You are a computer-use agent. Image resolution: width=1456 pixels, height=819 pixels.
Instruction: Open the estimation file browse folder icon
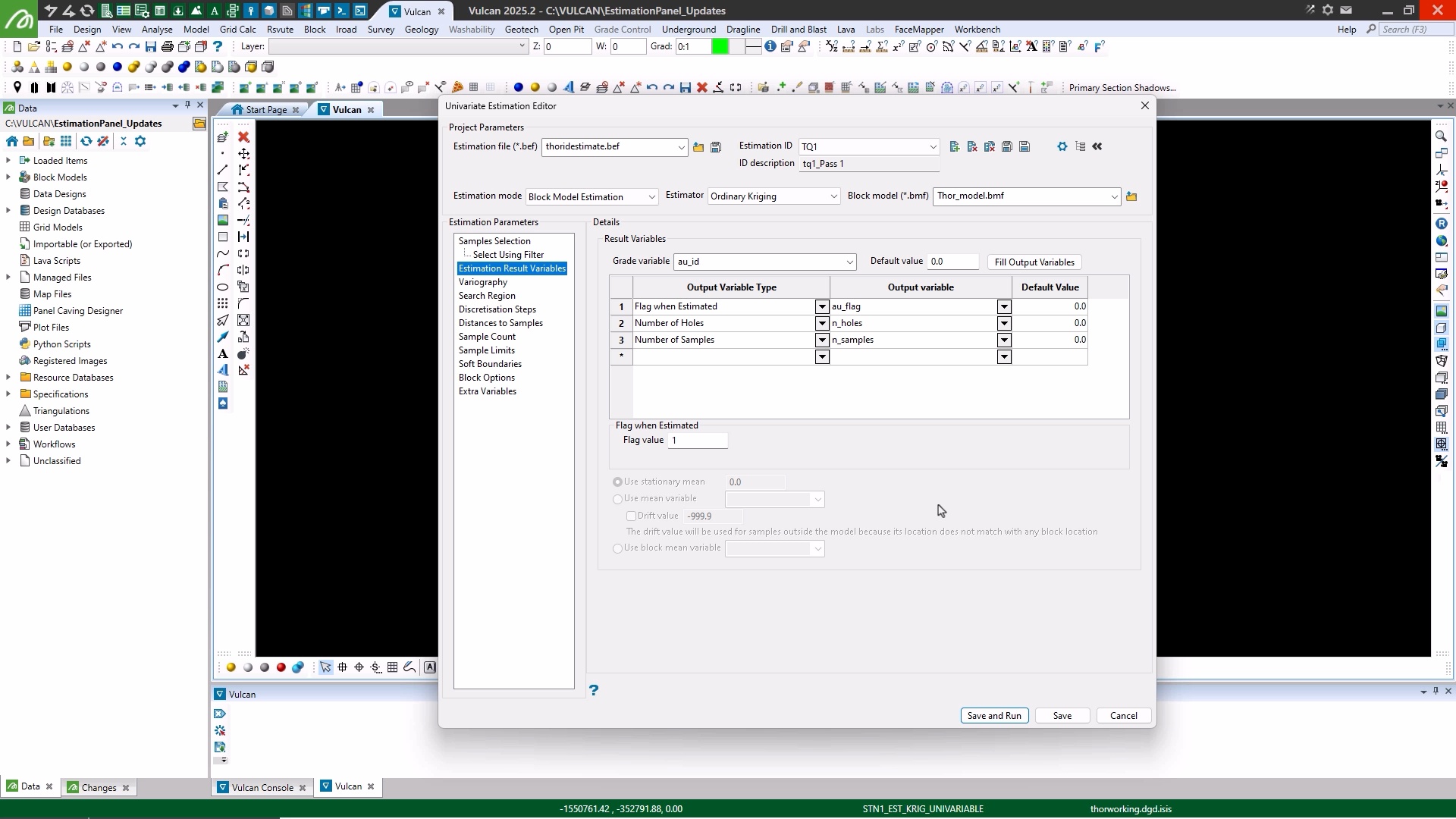[698, 147]
